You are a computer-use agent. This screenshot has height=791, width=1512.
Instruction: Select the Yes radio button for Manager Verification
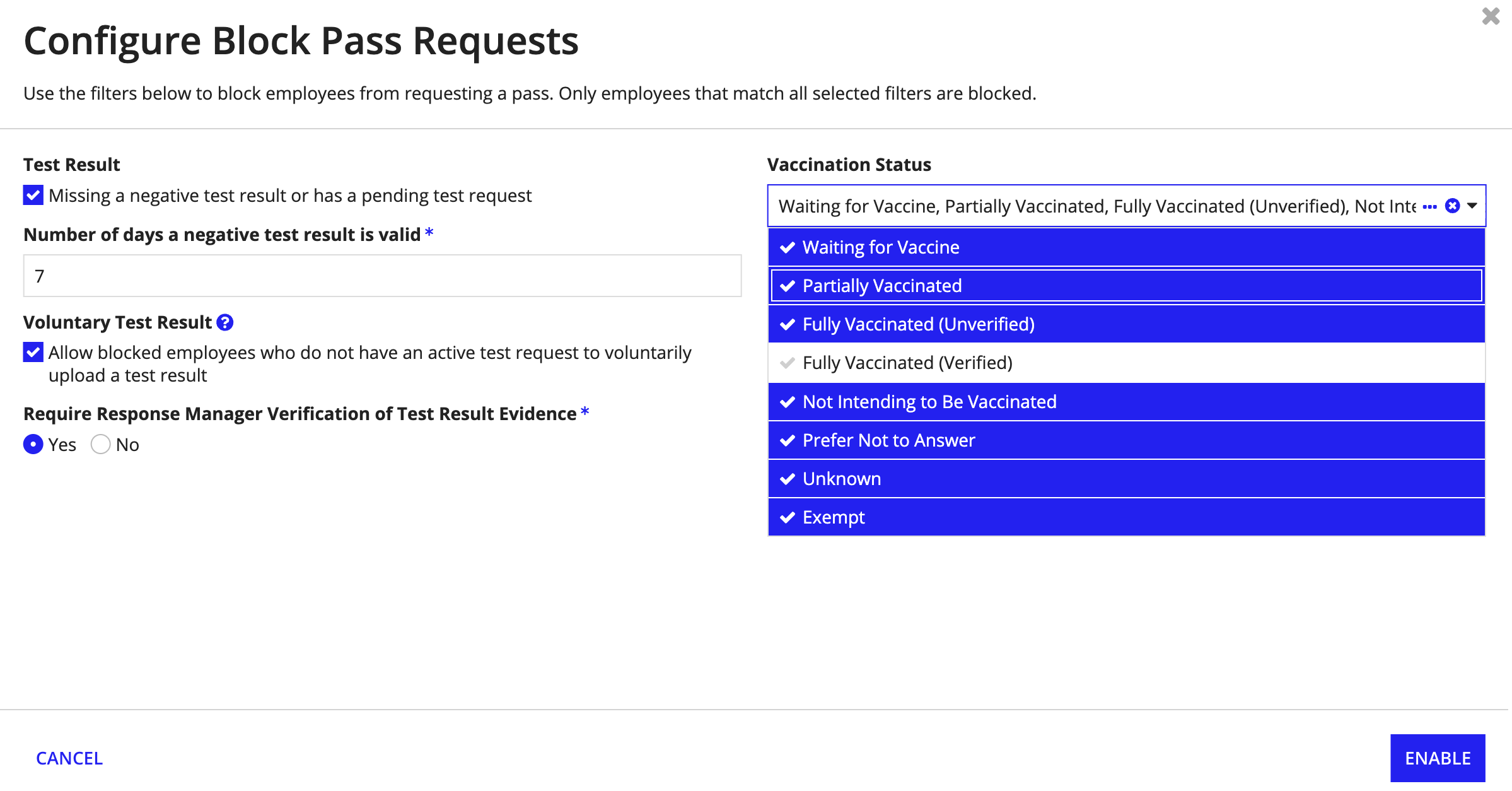point(34,444)
